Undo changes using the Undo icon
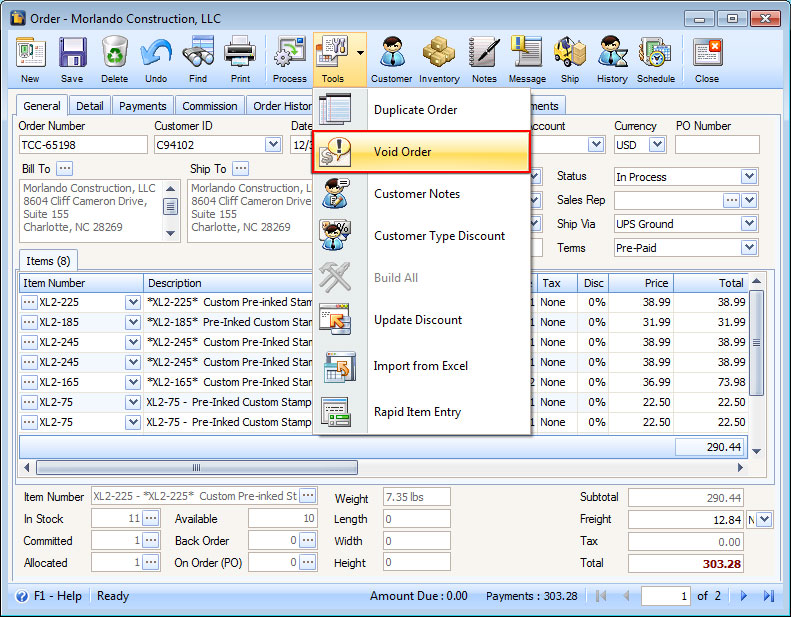Image resolution: width=791 pixels, height=617 pixels. coord(156,59)
